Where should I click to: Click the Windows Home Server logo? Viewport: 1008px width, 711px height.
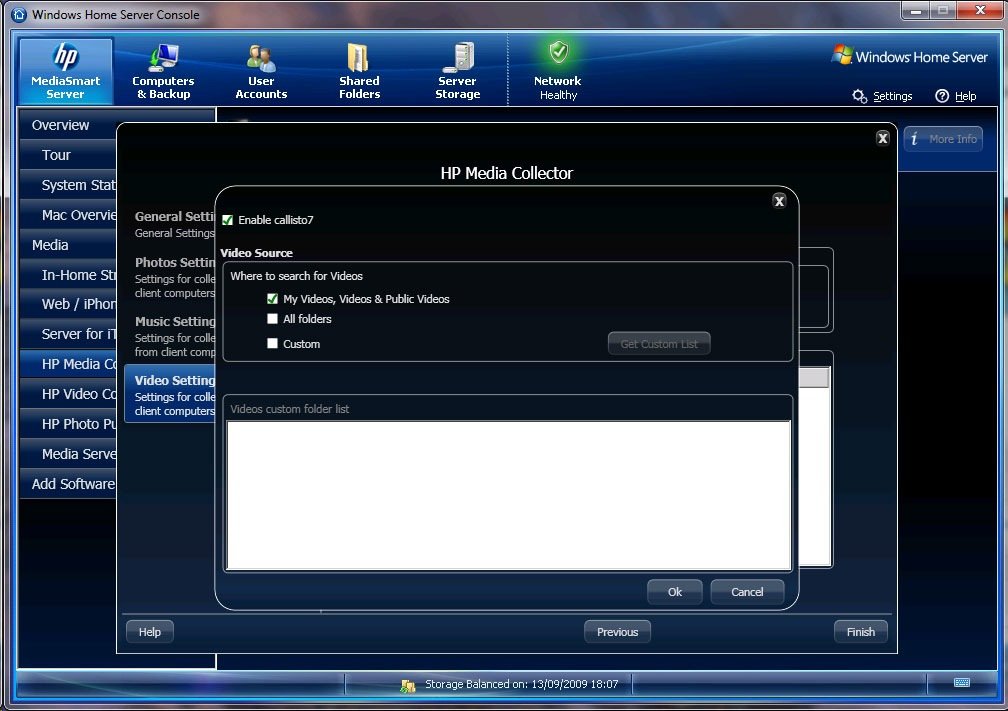(x=910, y=57)
